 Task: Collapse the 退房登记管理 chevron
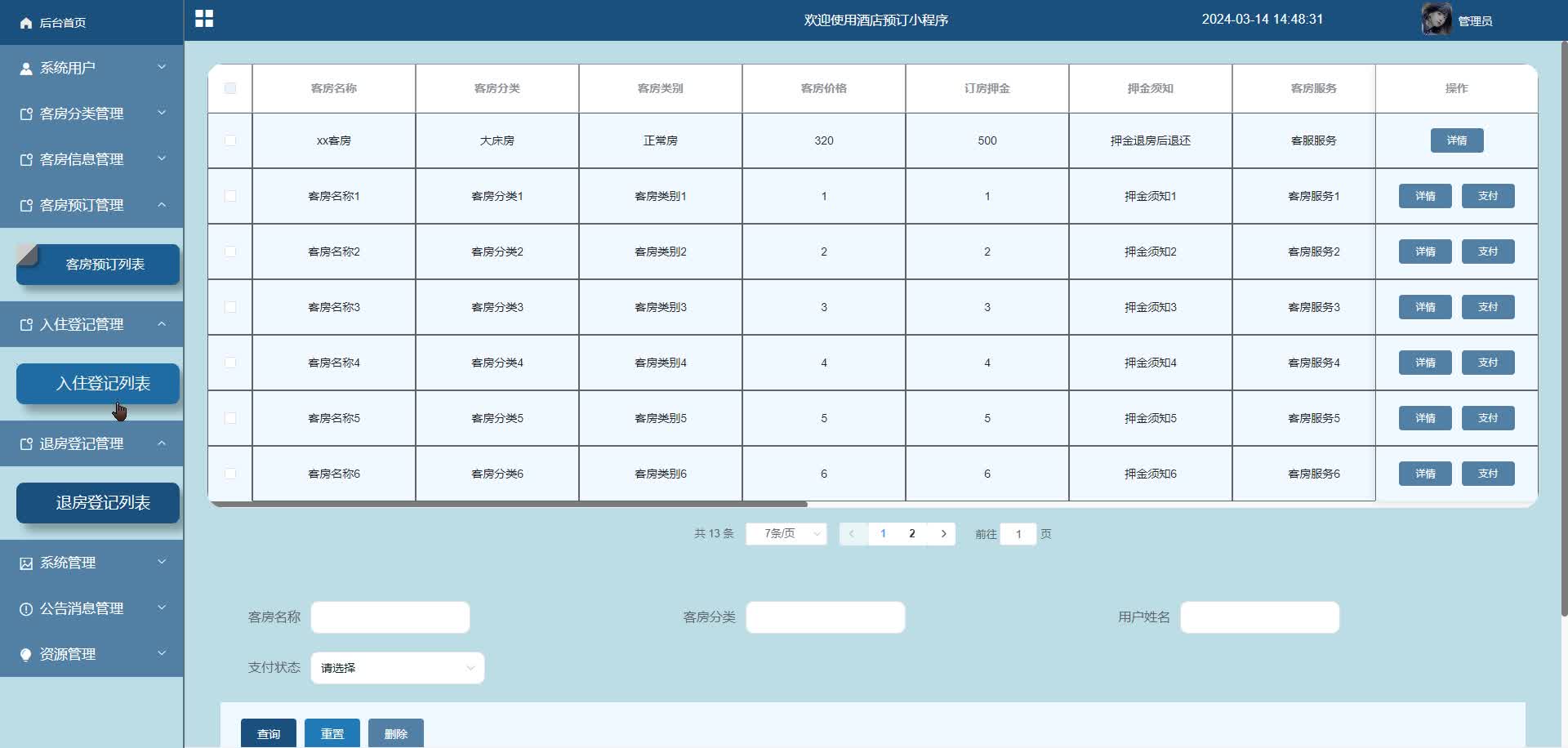[162, 443]
